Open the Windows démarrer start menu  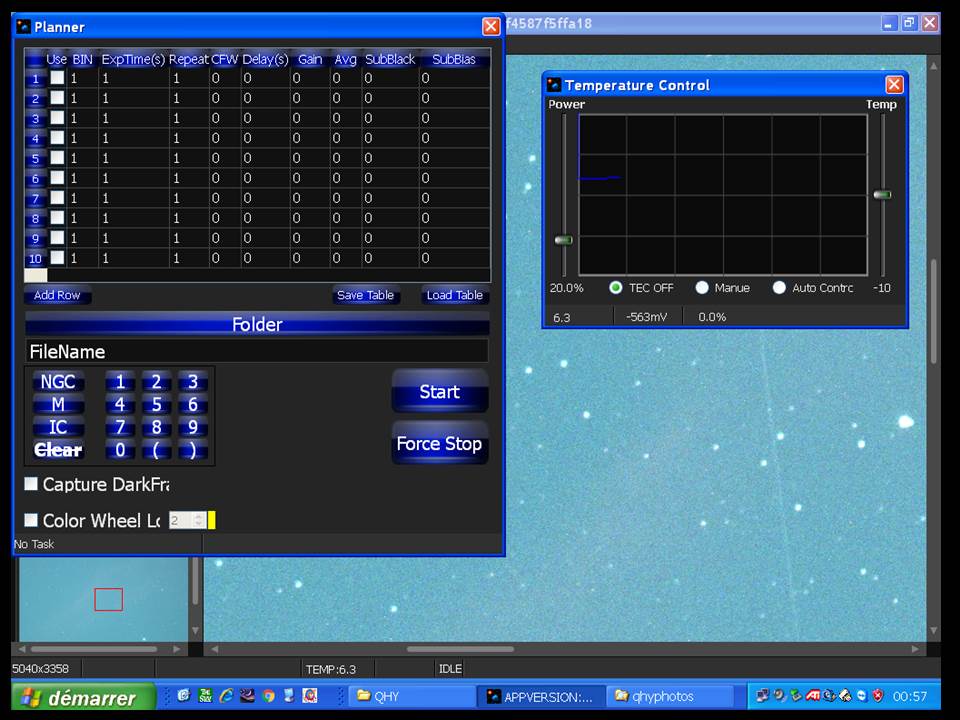[x=83, y=696]
